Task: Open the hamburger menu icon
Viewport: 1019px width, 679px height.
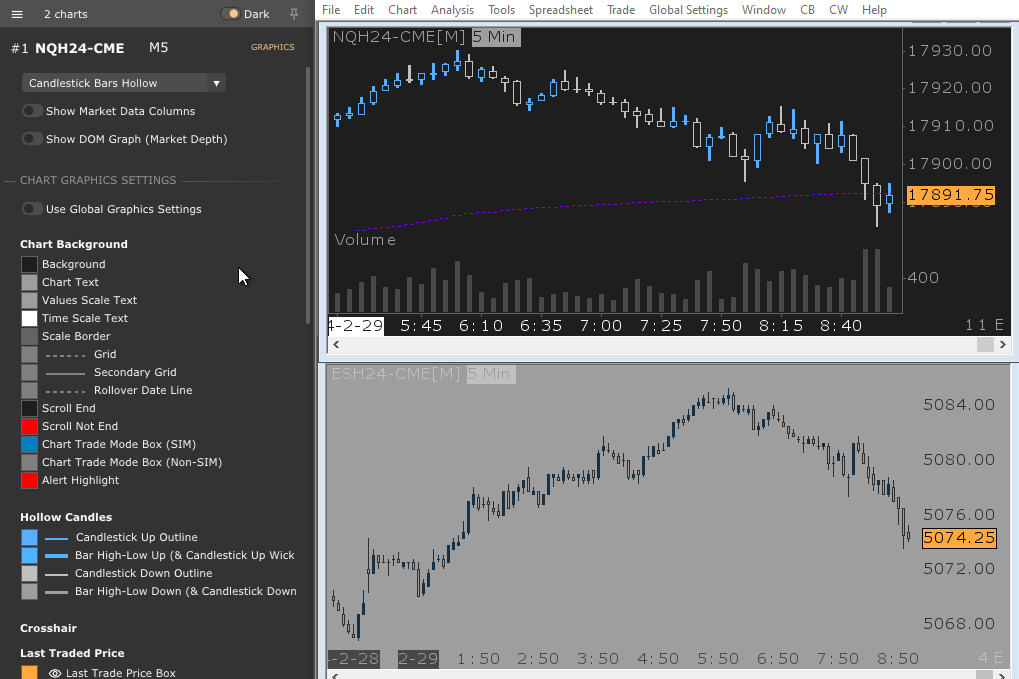Action: pyautogui.click(x=17, y=14)
